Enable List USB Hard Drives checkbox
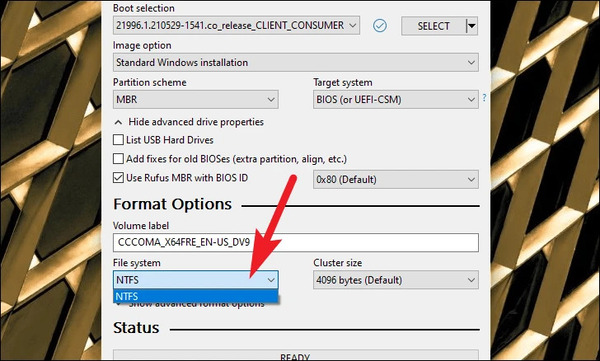The height and width of the screenshot is (361, 600). point(118,140)
